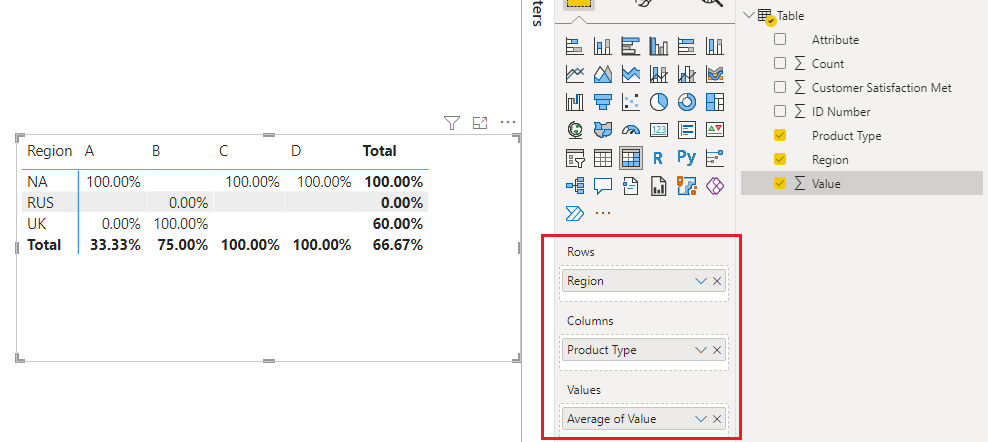Click the bold Total column header
Screen dimensions: 988x442
tap(379, 151)
